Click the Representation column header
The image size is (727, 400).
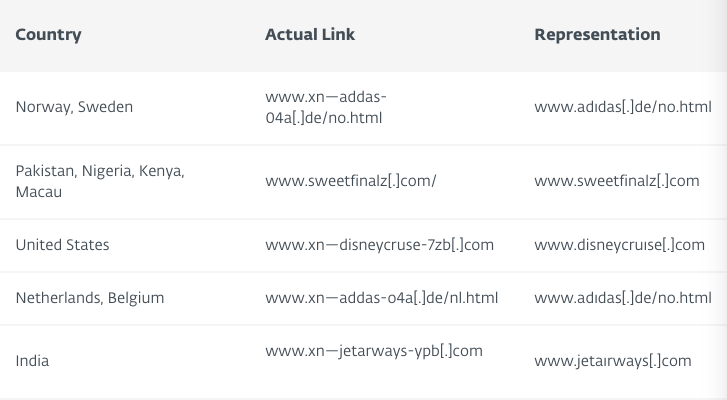coord(597,35)
